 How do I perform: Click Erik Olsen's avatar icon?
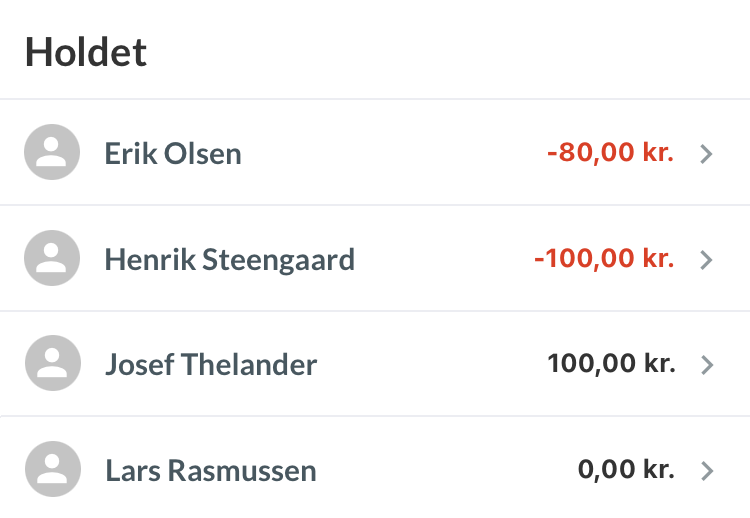point(52,153)
